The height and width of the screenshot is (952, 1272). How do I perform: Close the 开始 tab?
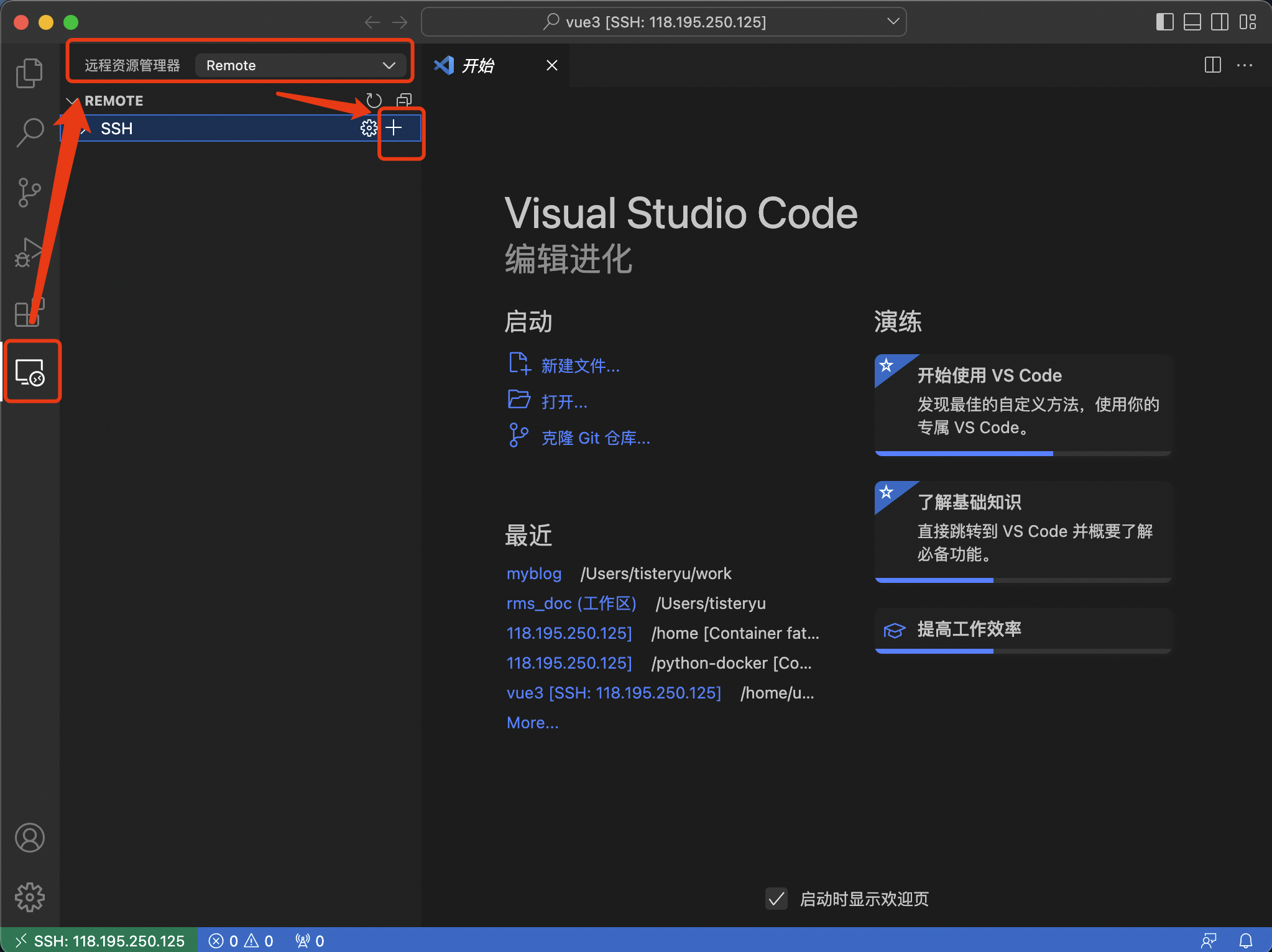tap(551, 65)
